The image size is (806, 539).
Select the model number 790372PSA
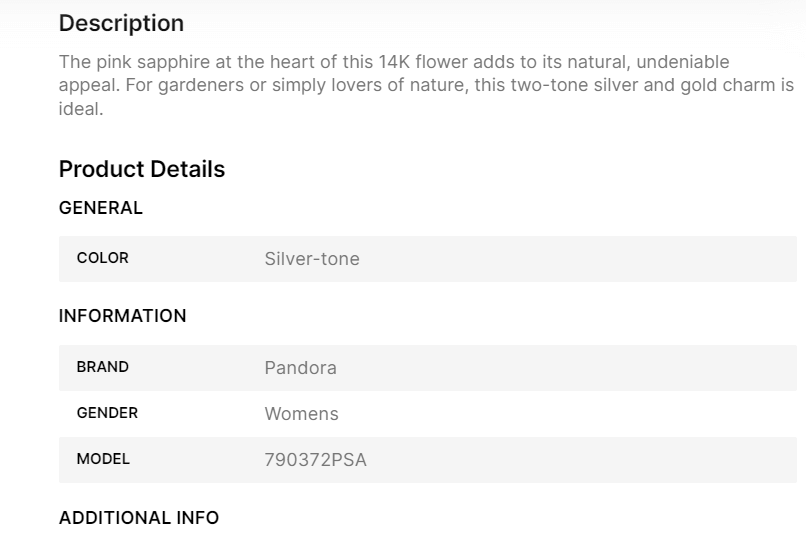coord(315,460)
